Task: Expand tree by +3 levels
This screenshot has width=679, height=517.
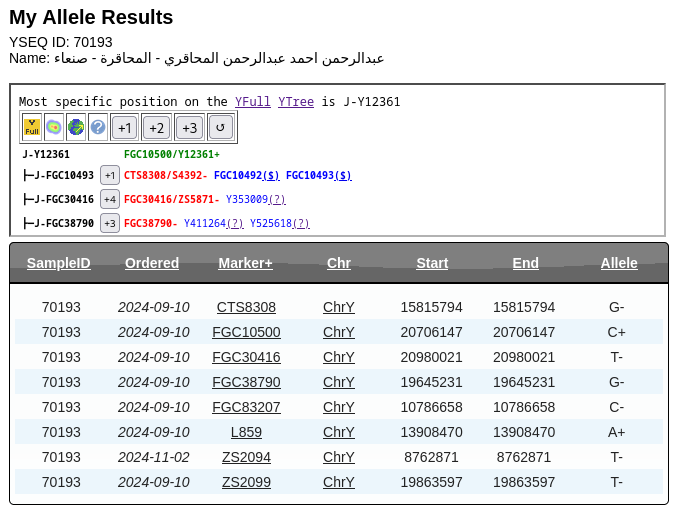Action: pyautogui.click(x=189, y=128)
